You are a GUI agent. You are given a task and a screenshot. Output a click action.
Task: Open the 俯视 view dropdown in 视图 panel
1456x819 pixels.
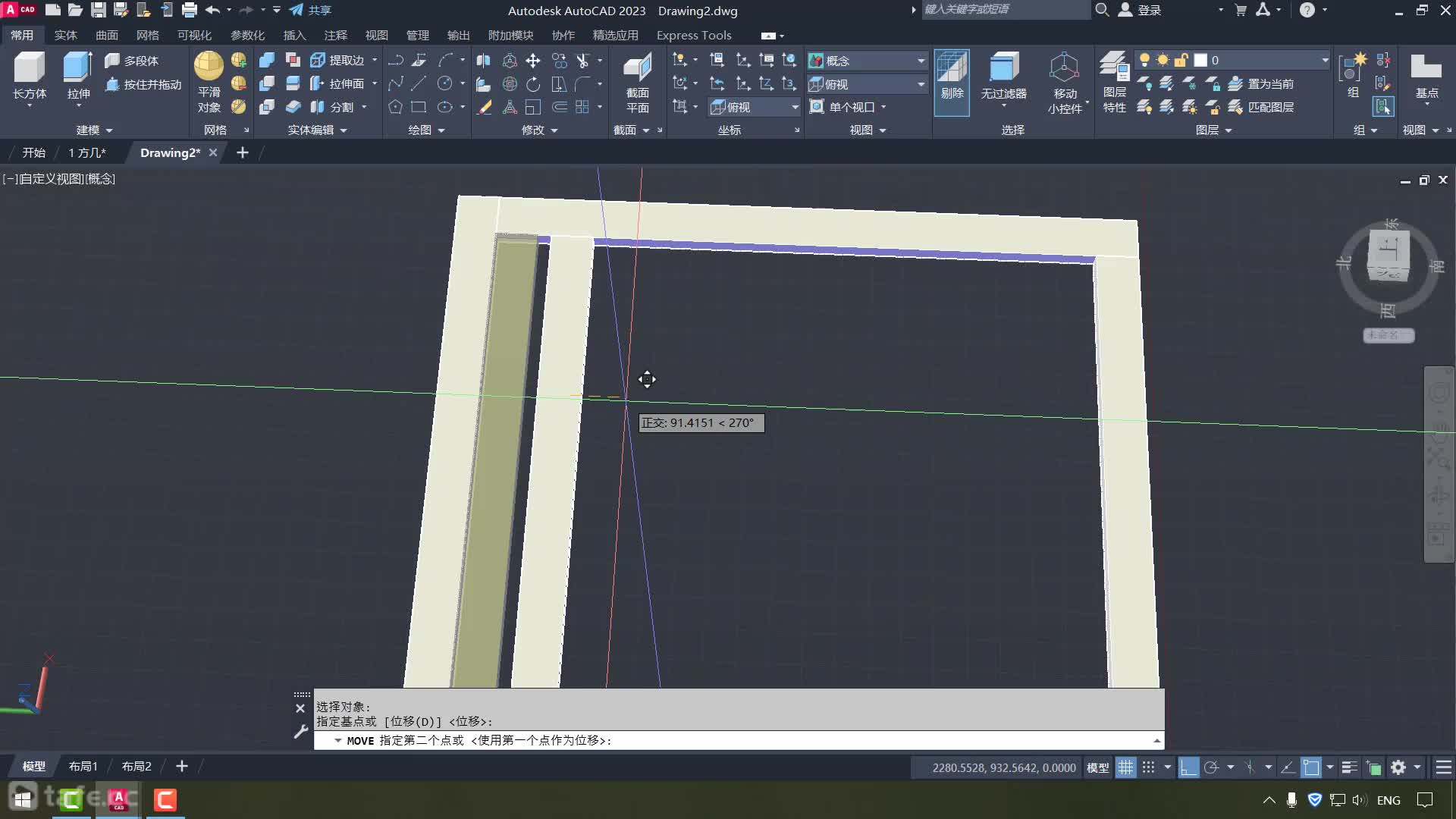(x=868, y=84)
